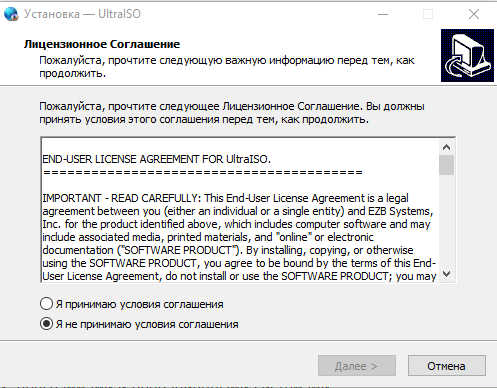
Task: Minimize the UltraISO setup window
Action: tap(383, 14)
